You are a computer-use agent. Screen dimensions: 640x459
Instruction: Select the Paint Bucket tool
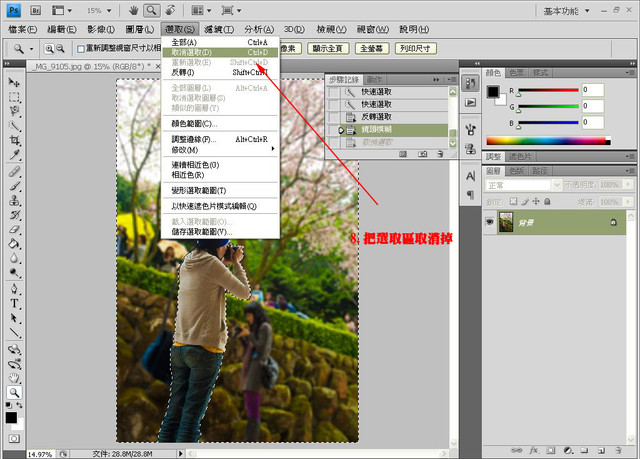point(14,244)
